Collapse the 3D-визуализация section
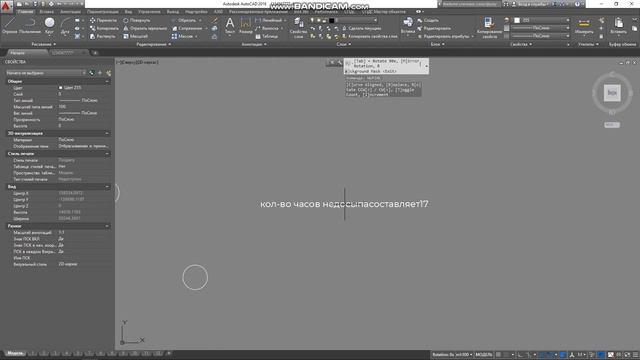The height and width of the screenshot is (360, 640). coord(107,133)
